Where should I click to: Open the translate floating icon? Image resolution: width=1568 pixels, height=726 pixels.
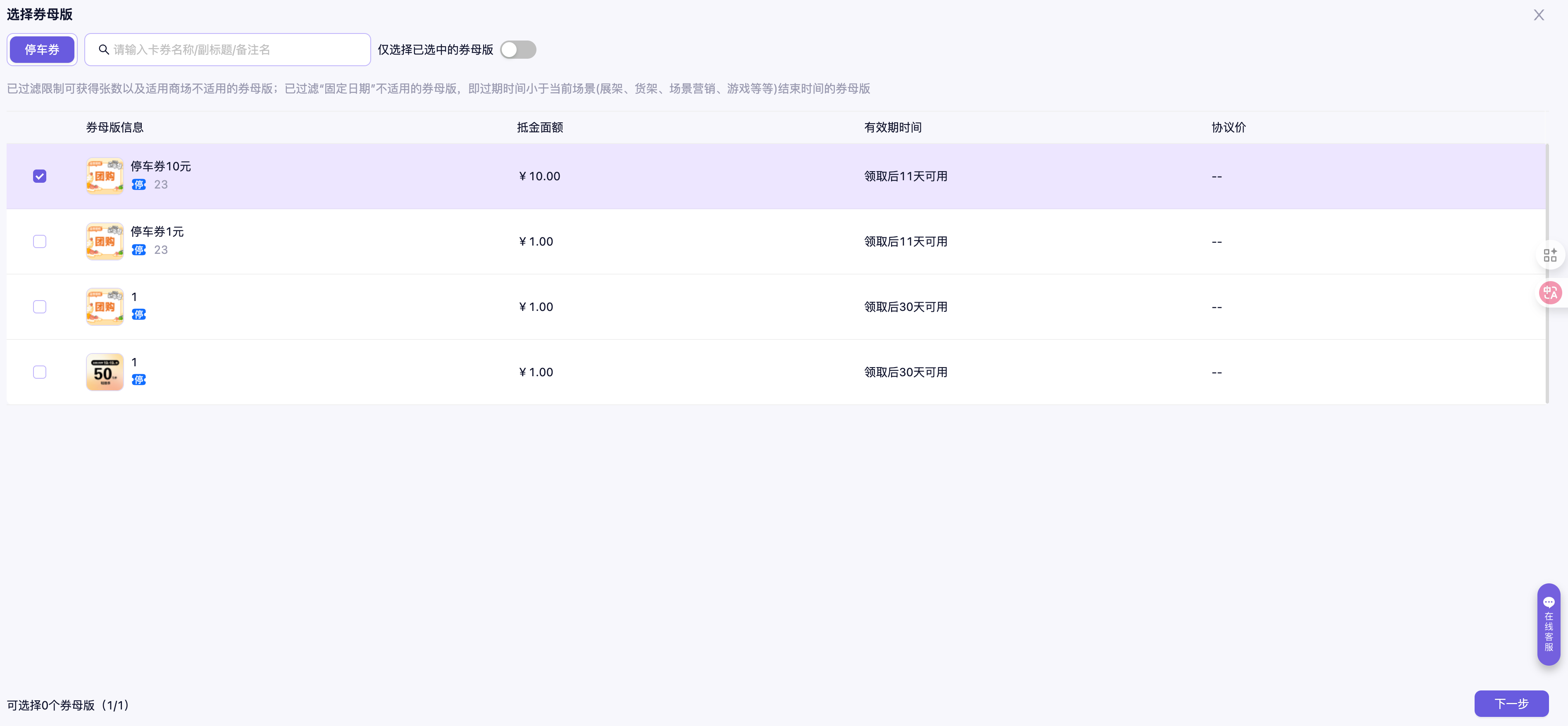pos(1550,293)
